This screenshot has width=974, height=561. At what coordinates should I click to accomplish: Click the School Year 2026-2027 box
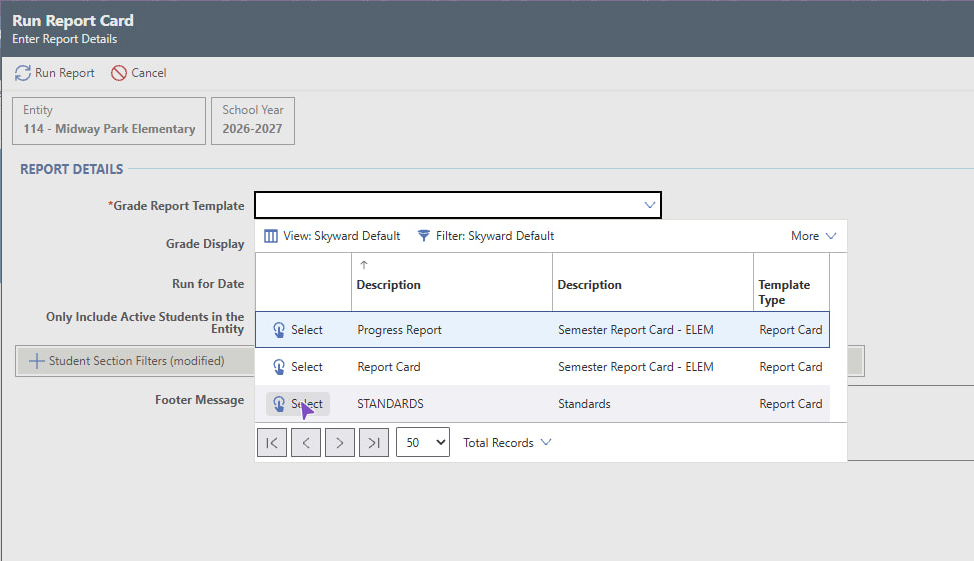coord(253,121)
